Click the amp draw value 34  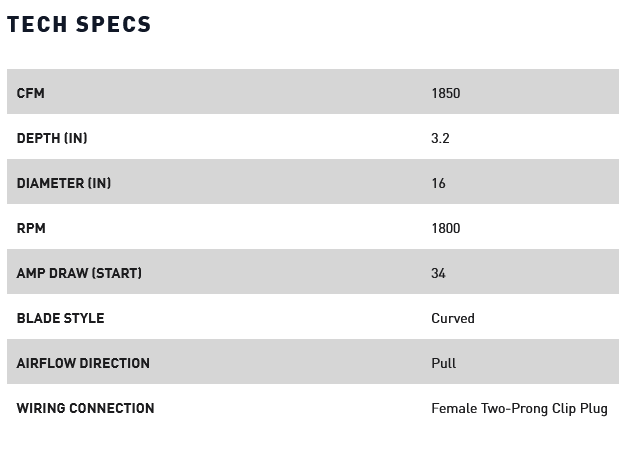click(438, 273)
